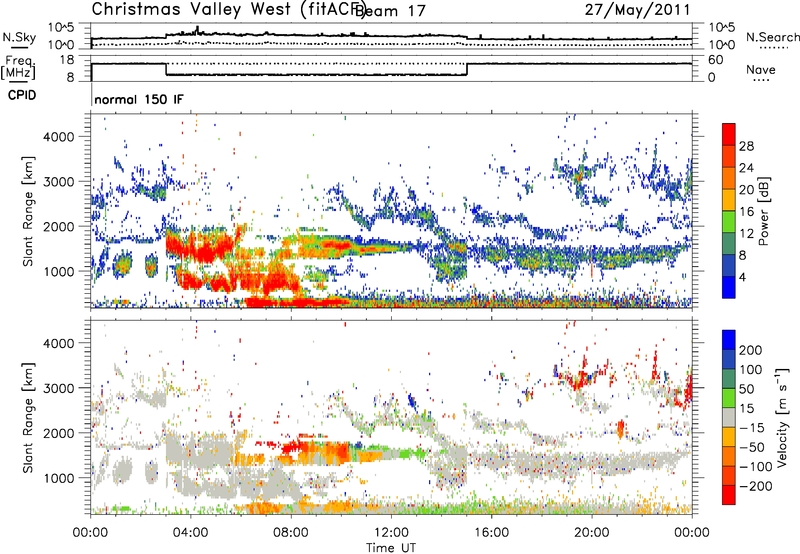The width and height of the screenshot is (800, 554).
Task: Pick the light green 15-50 velocity colorbar segment
Action: tap(729, 398)
